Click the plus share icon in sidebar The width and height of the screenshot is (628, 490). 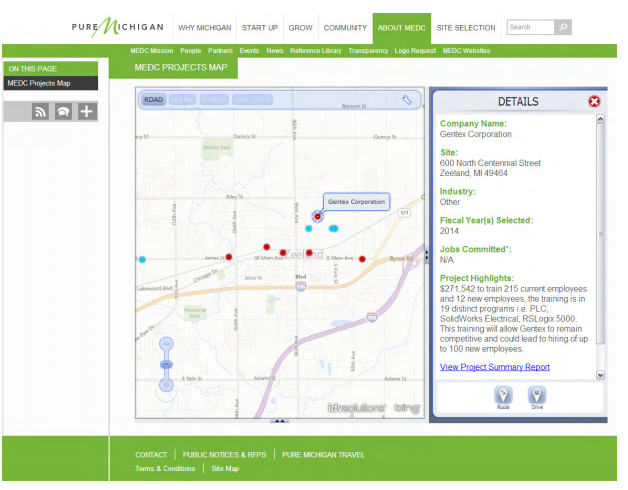[x=87, y=111]
